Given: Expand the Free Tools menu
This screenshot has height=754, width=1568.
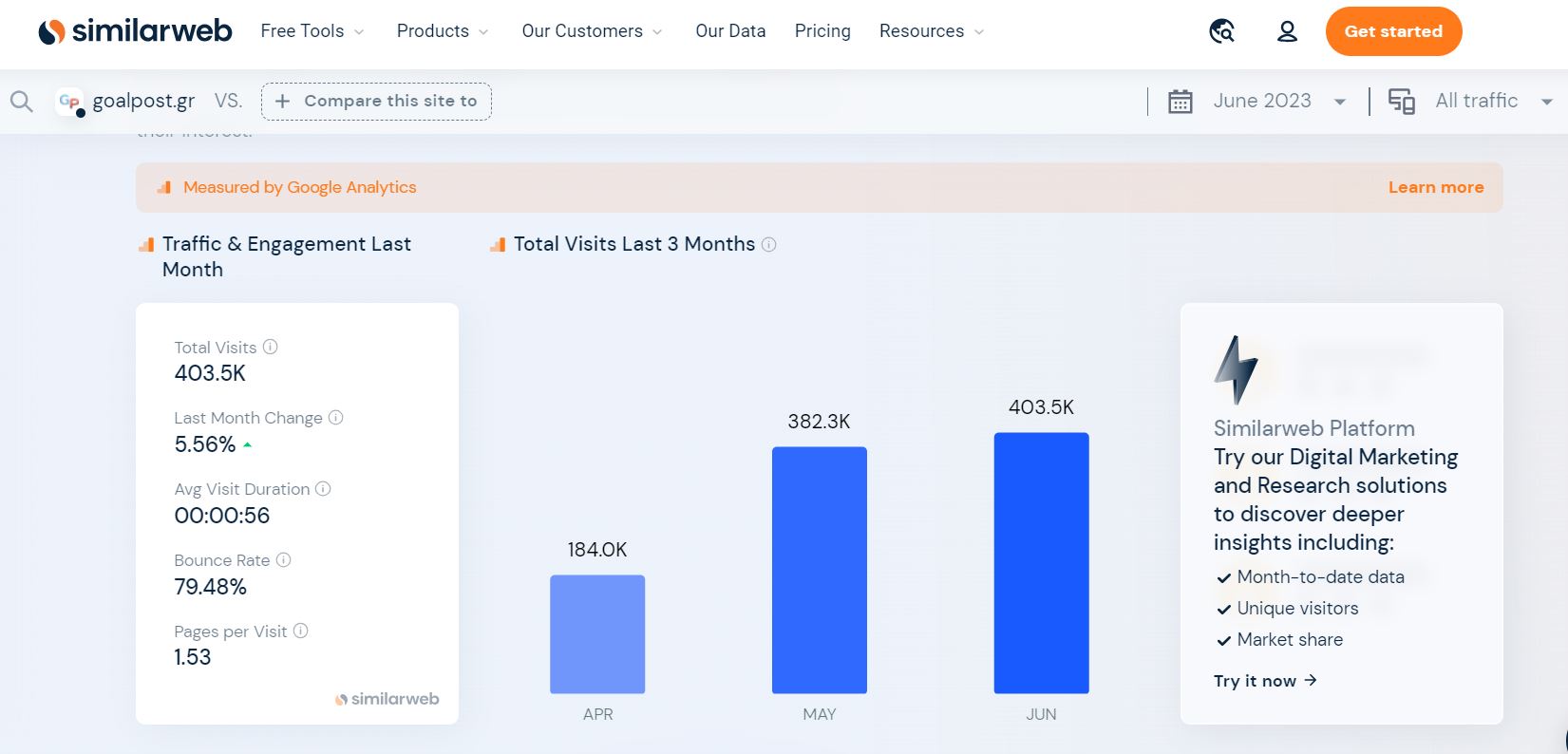Looking at the screenshot, I should 312,31.
